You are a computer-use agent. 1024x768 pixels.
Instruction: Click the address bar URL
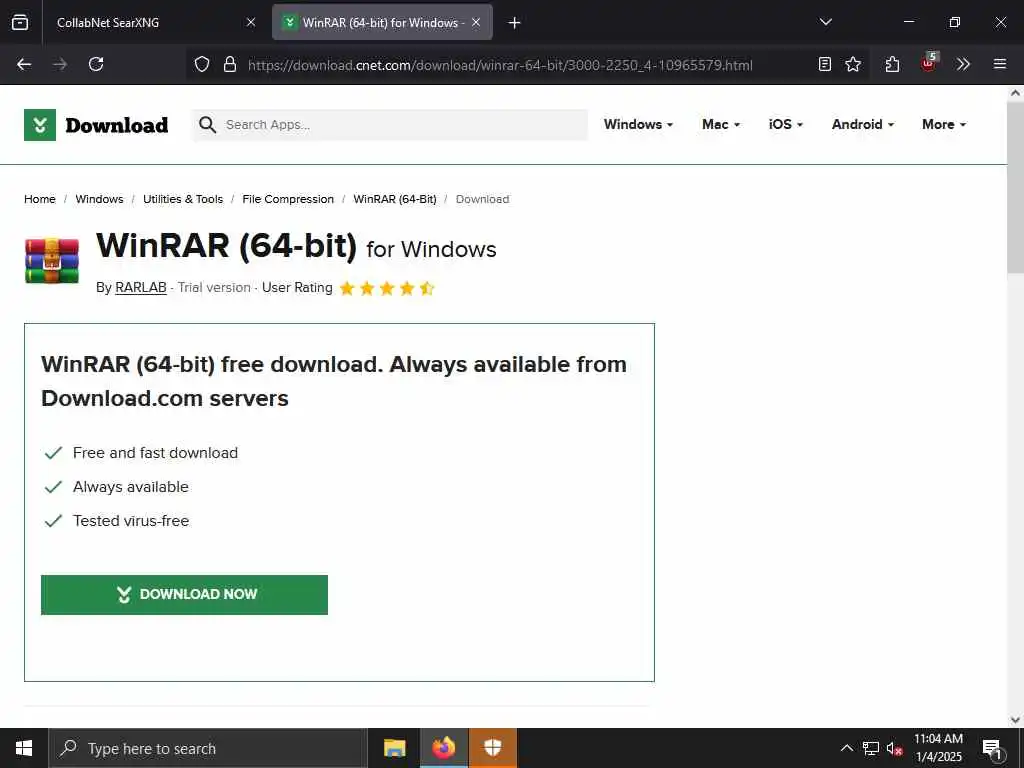point(500,65)
